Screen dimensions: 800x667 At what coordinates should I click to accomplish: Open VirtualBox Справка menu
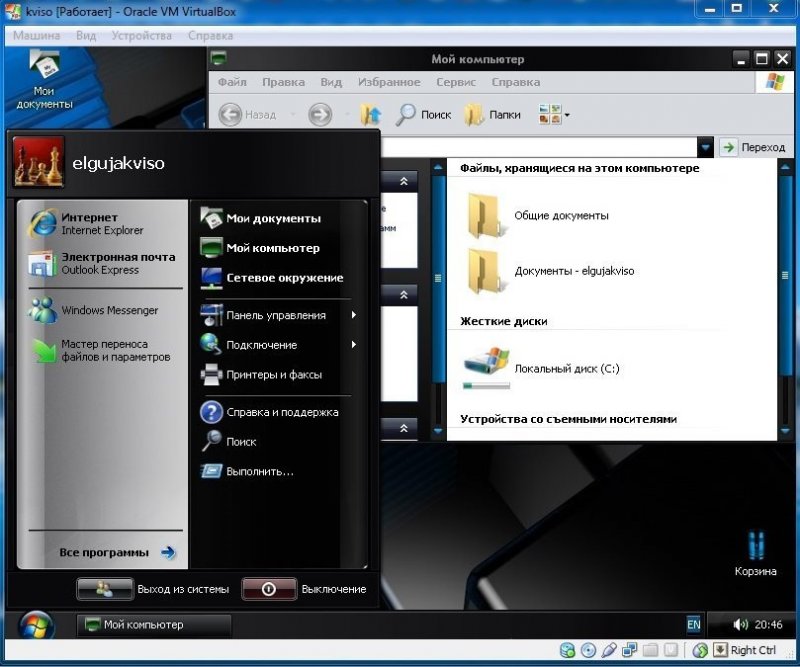[x=210, y=35]
